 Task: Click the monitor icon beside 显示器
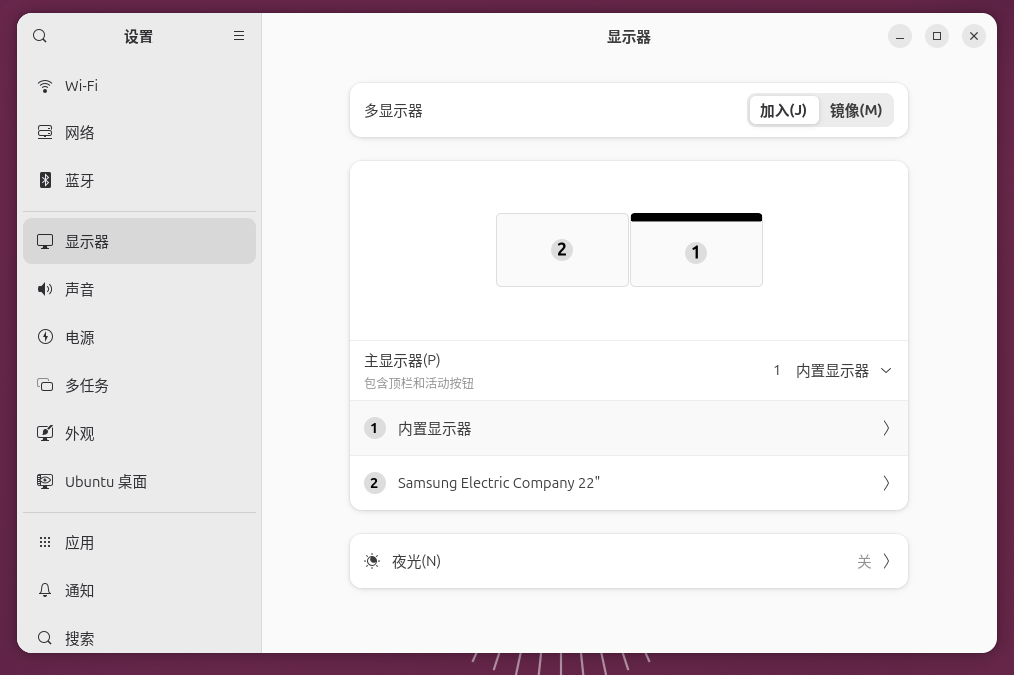[x=45, y=242]
